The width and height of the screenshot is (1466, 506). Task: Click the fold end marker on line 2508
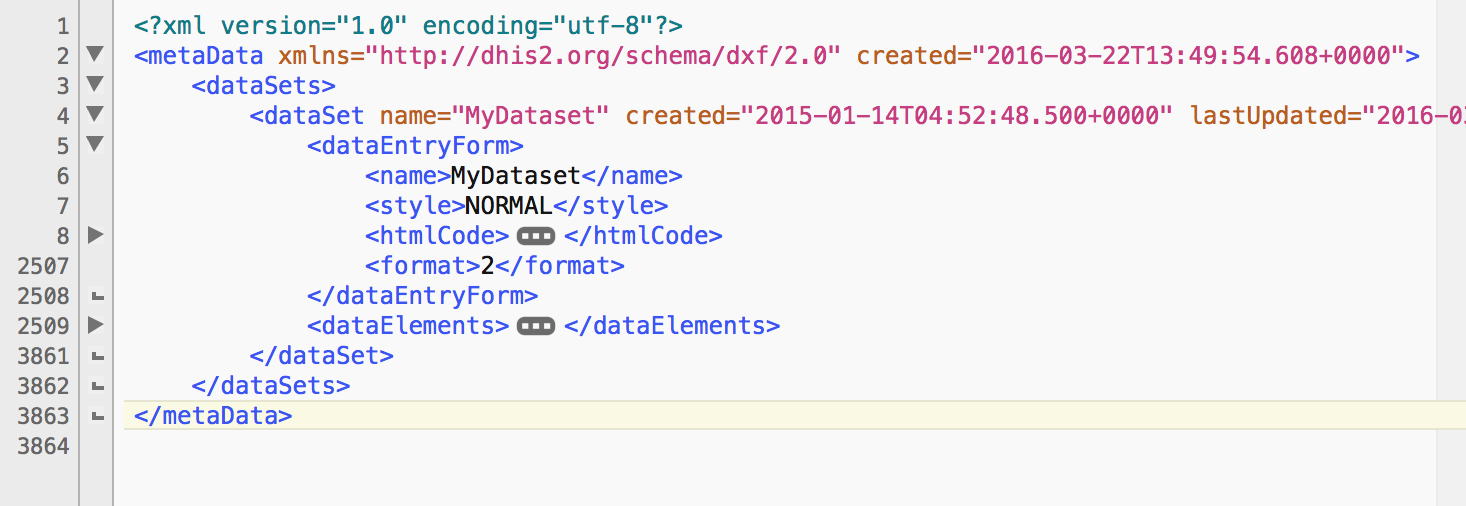pos(96,296)
